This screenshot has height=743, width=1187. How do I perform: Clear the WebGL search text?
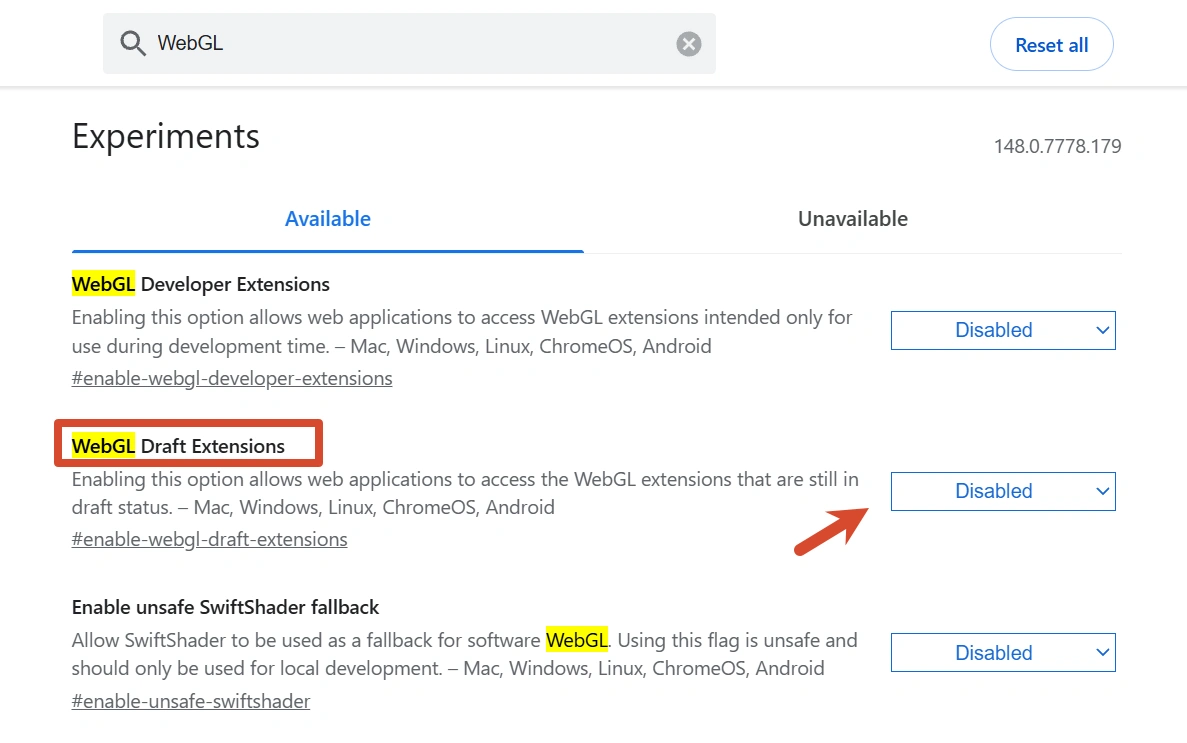[688, 44]
